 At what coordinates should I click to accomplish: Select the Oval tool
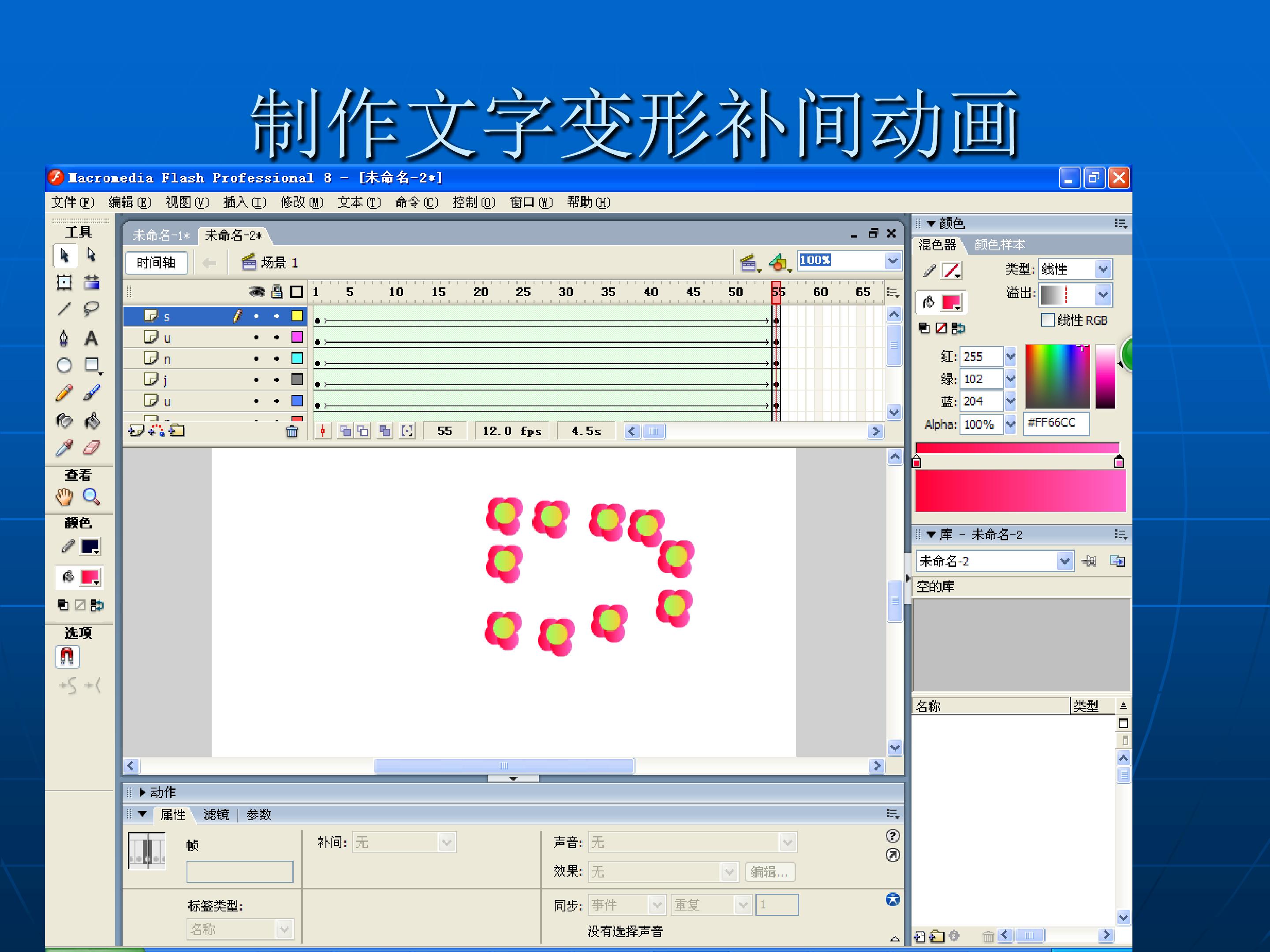[x=64, y=365]
